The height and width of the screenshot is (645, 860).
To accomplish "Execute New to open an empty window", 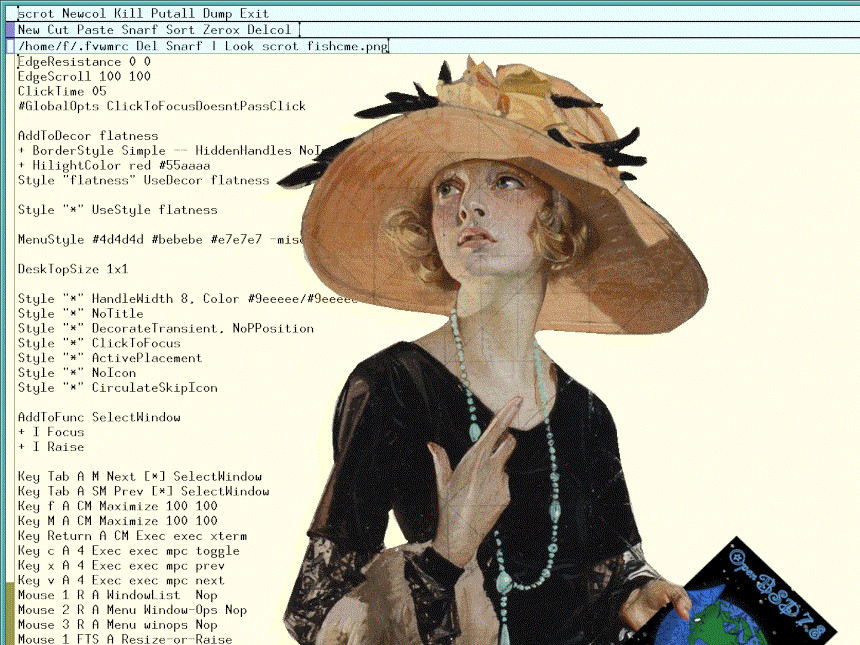I will tap(29, 29).
